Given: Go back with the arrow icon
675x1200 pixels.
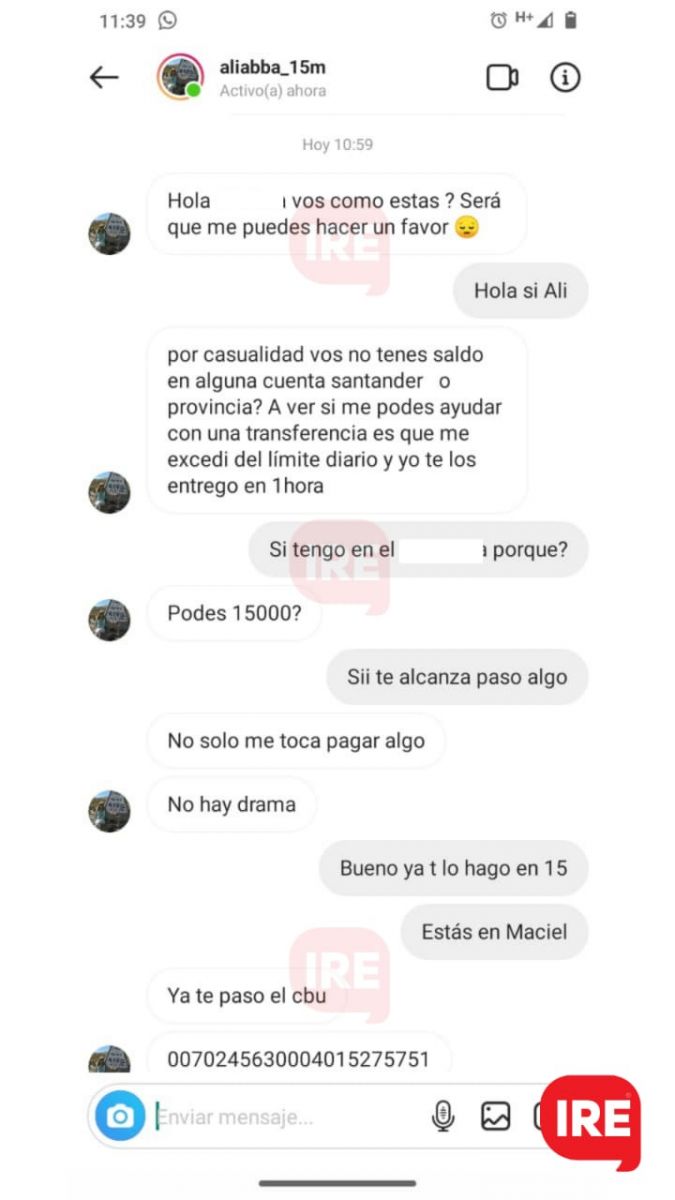Looking at the screenshot, I should (104, 77).
